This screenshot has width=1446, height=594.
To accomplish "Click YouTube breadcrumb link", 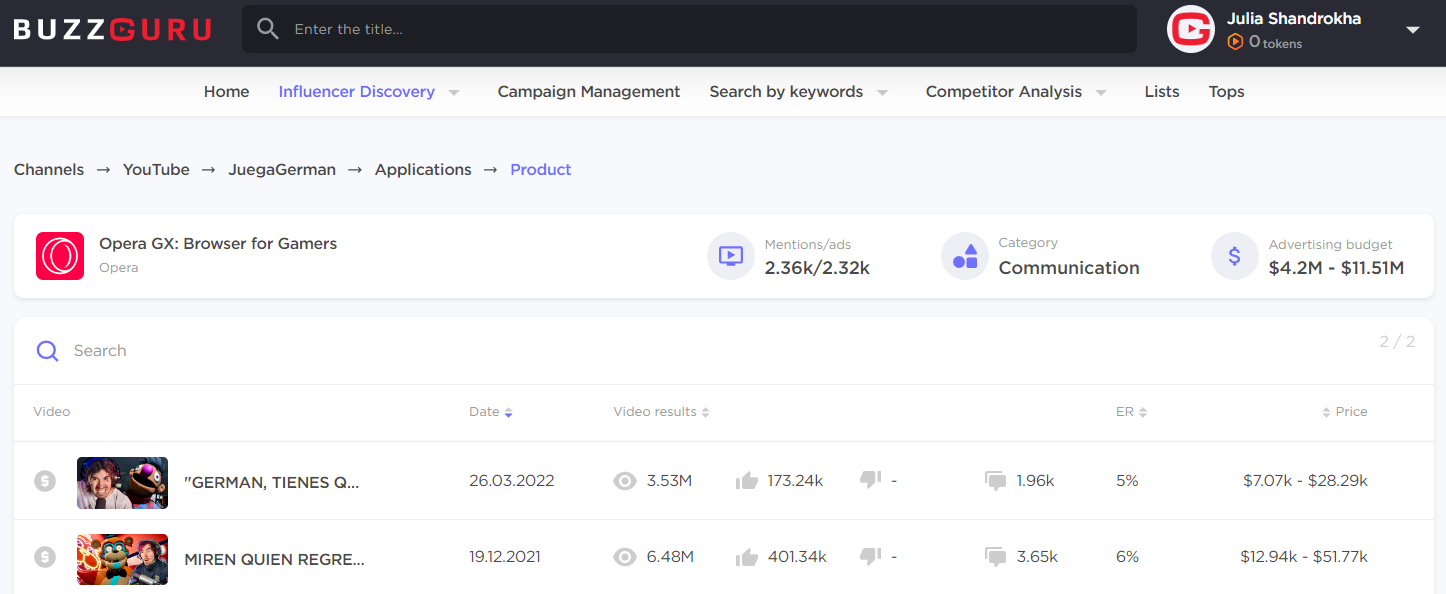I will [156, 169].
